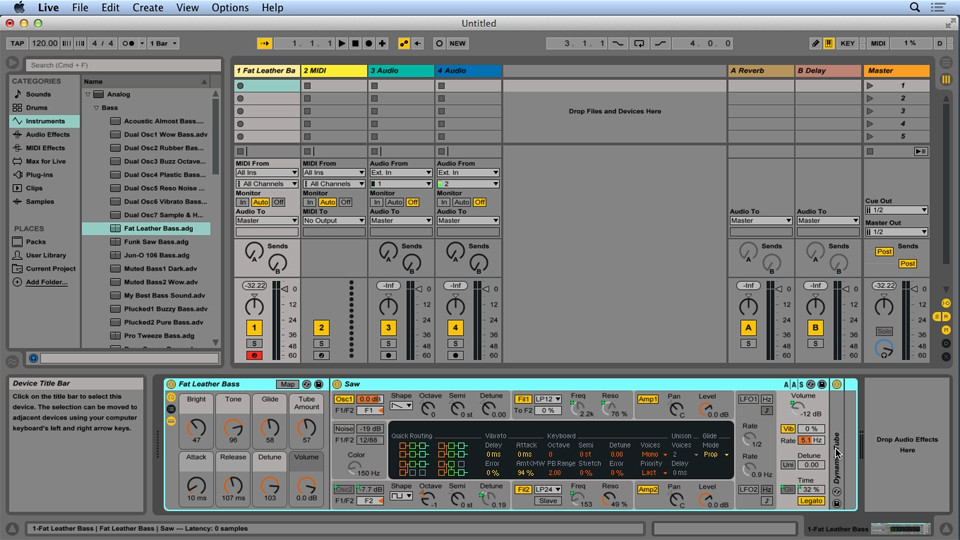Toggle the Follow playback arrow button
This screenshot has width=960, height=540.
click(264, 43)
